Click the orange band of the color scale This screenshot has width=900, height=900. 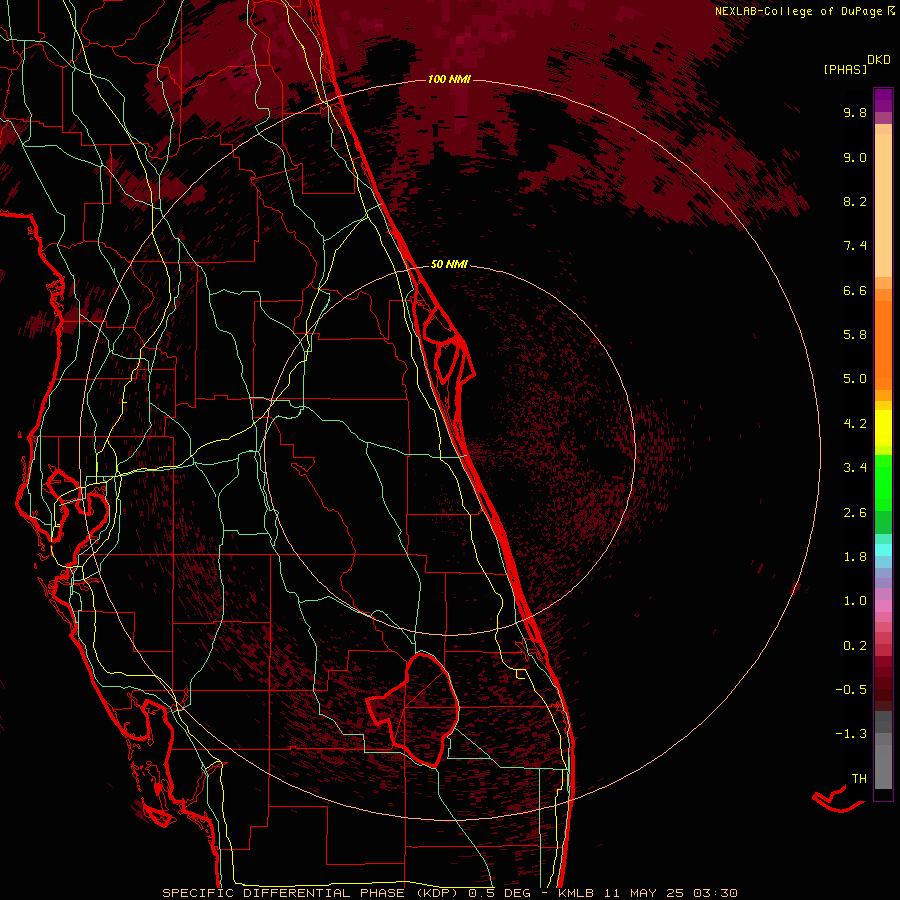883,346
